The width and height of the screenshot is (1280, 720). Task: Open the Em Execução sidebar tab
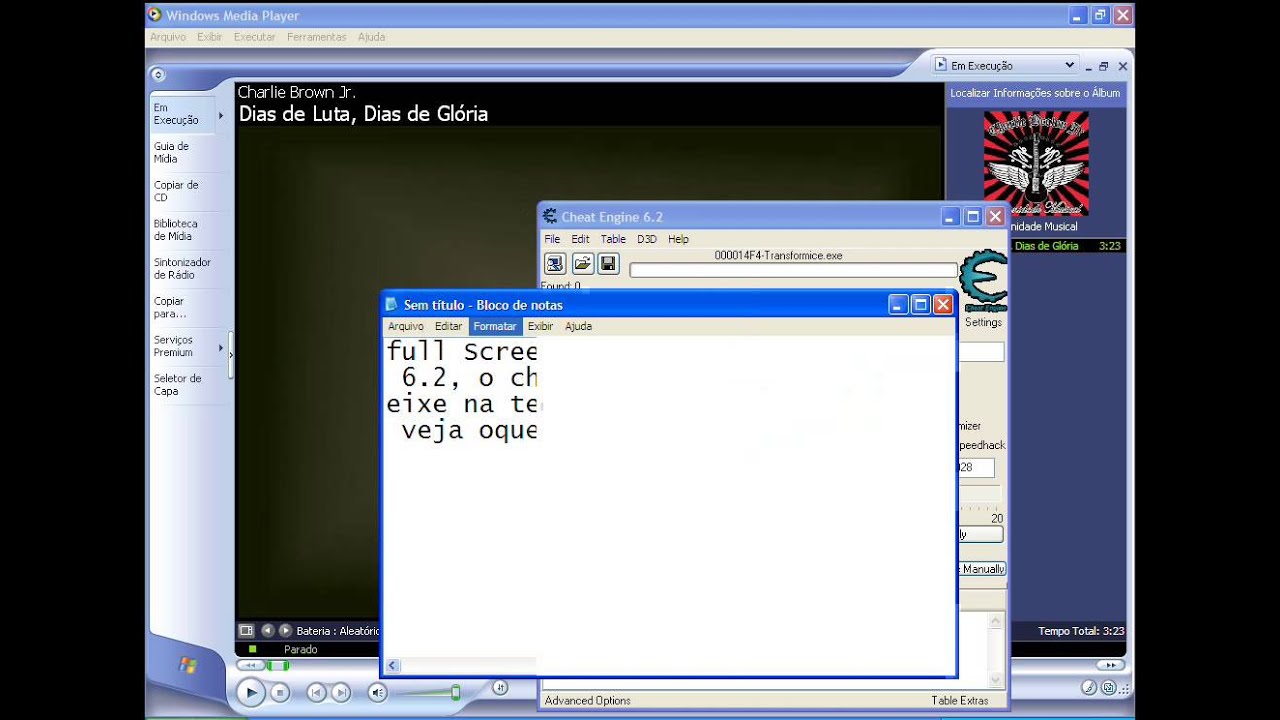click(183, 114)
